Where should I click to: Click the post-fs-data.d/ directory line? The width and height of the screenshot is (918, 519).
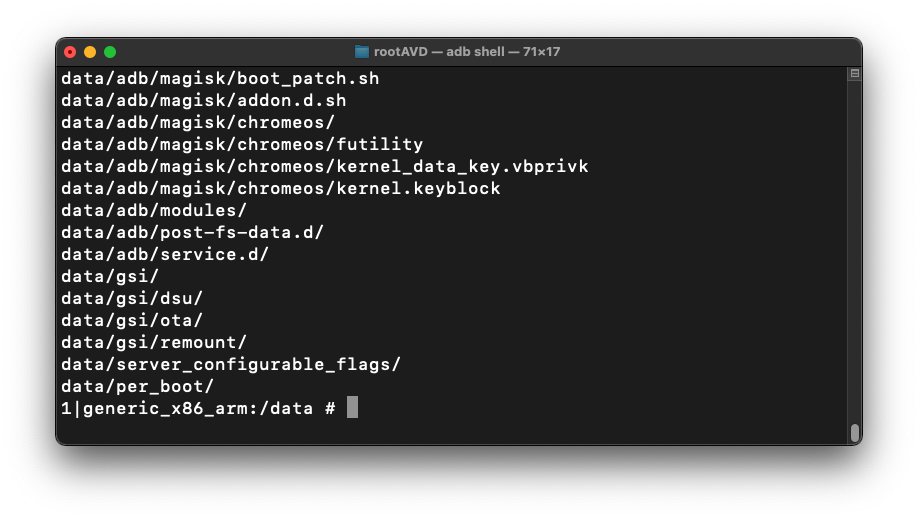point(193,232)
